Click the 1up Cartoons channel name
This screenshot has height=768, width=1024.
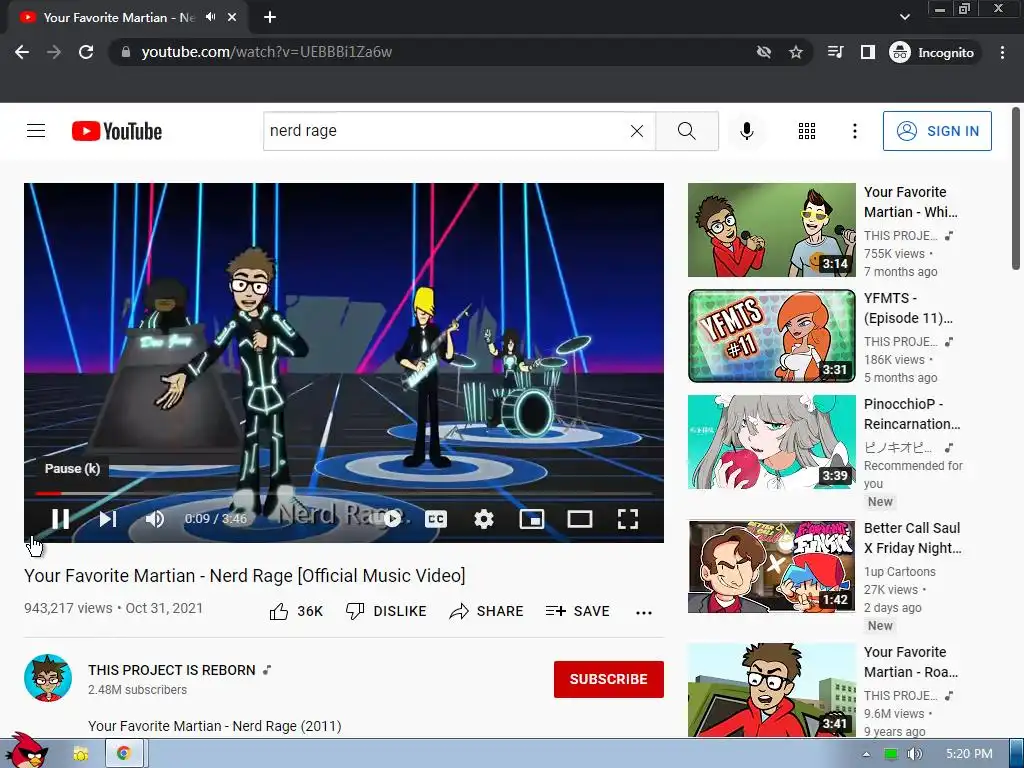coord(900,571)
